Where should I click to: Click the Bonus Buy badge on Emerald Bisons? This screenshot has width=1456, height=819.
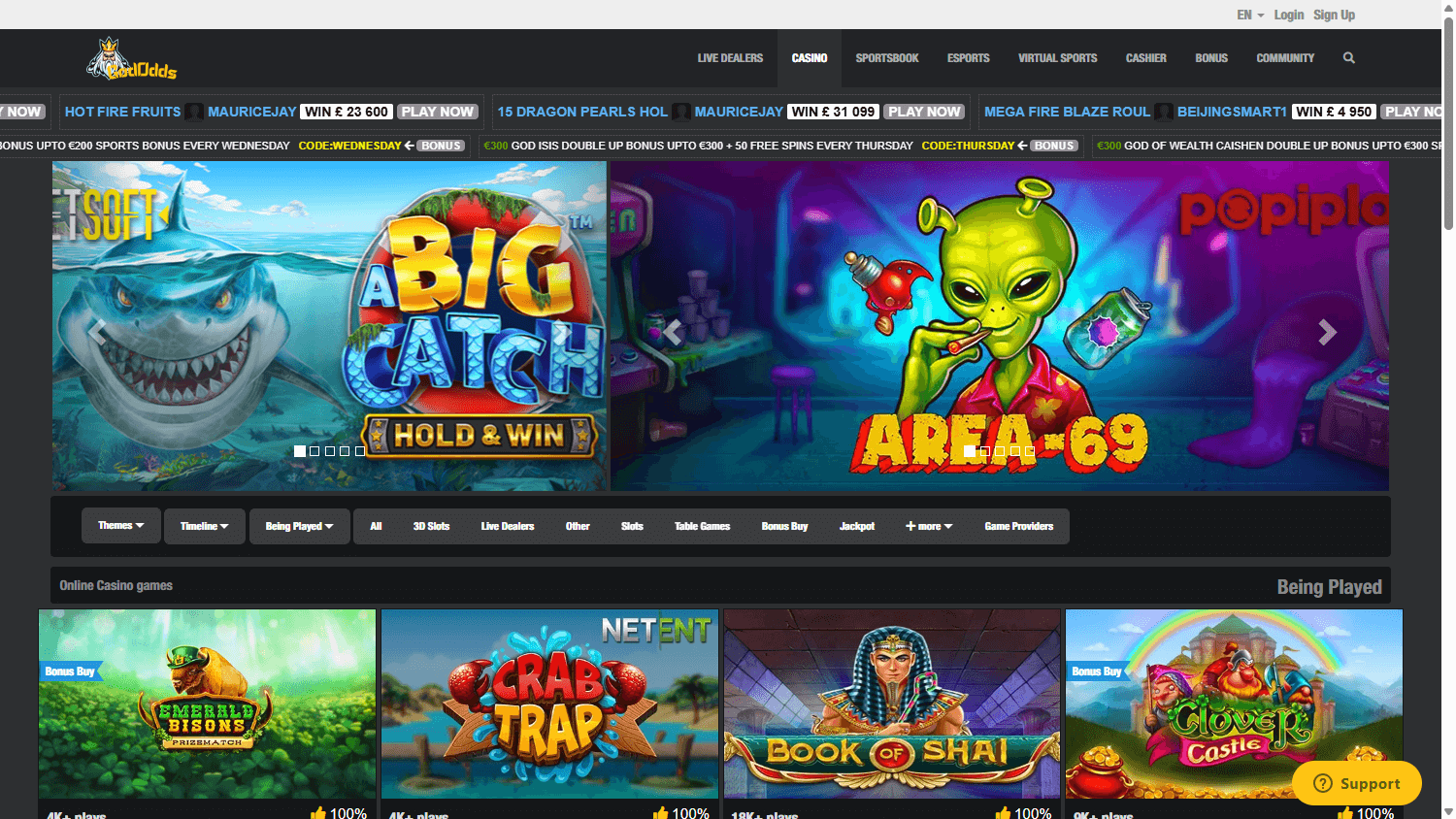(70, 671)
